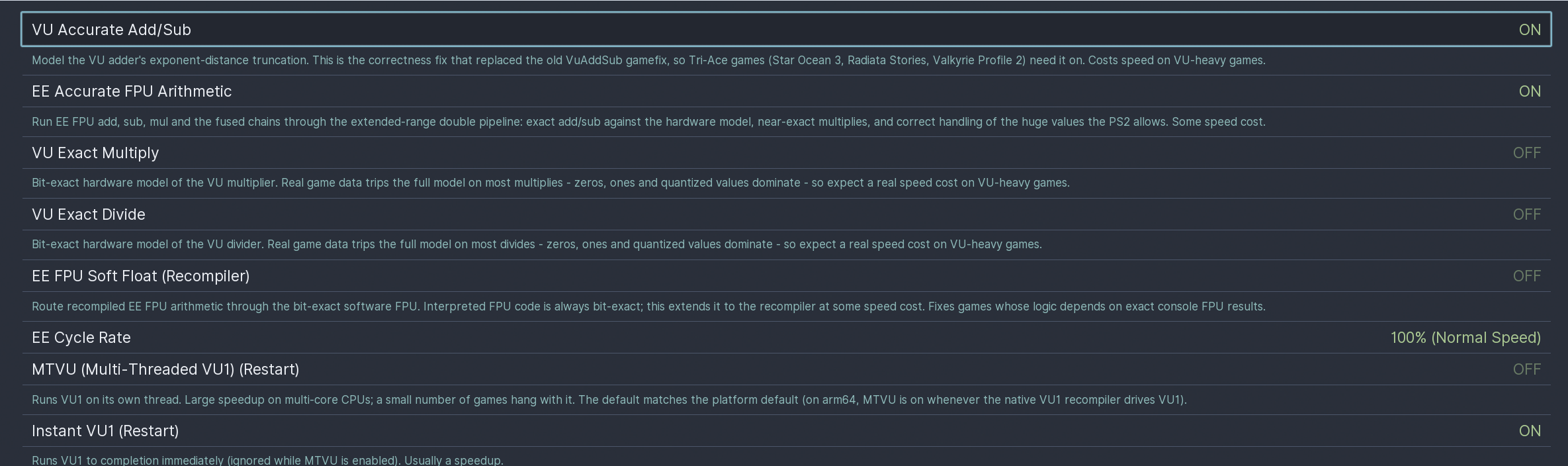
Task: Enable EE FPU Soft Float (Recompiler)
Action: coord(786,276)
